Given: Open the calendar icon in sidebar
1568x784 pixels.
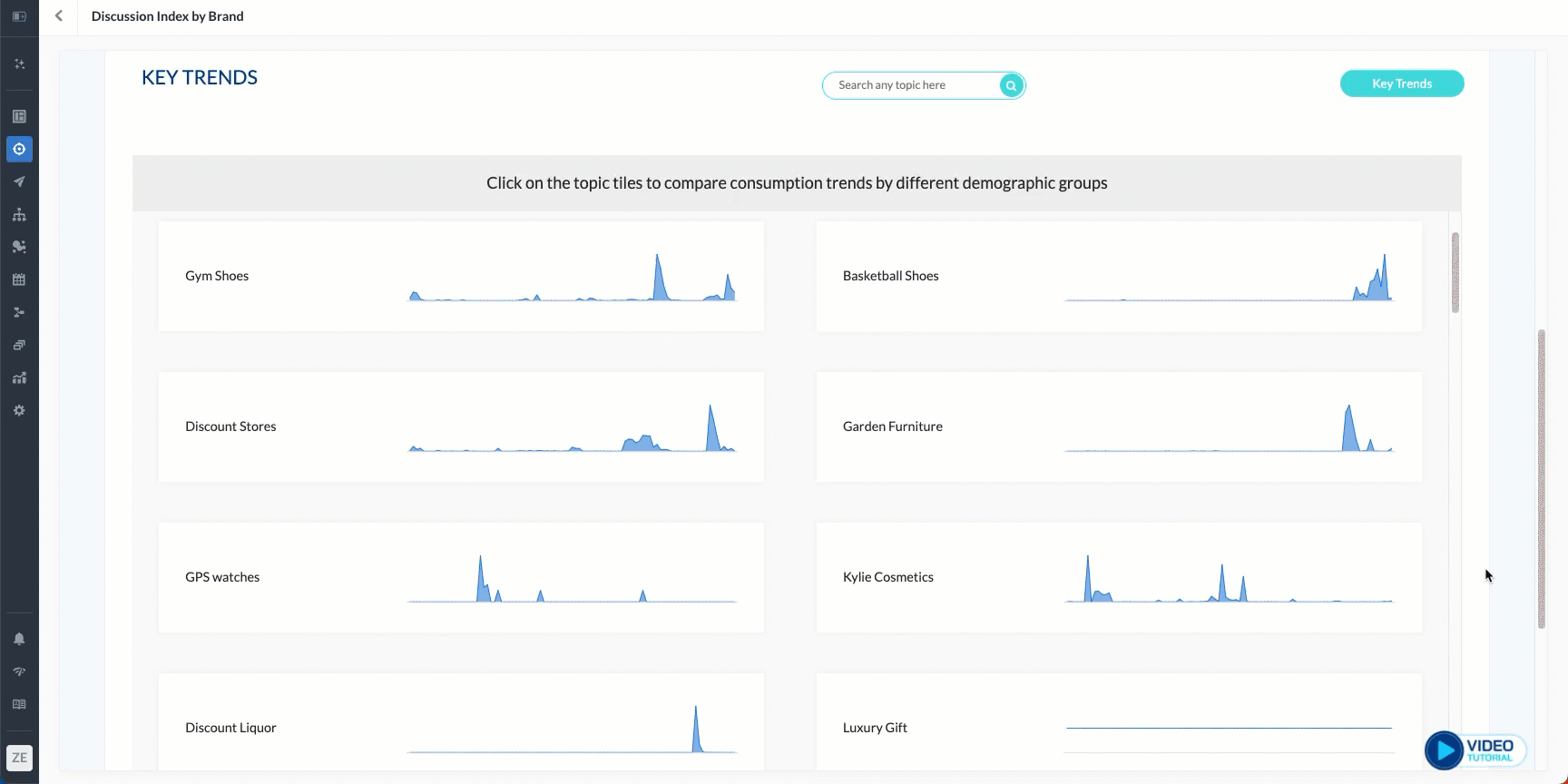Looking at the screenshot, I should [19, 279].
